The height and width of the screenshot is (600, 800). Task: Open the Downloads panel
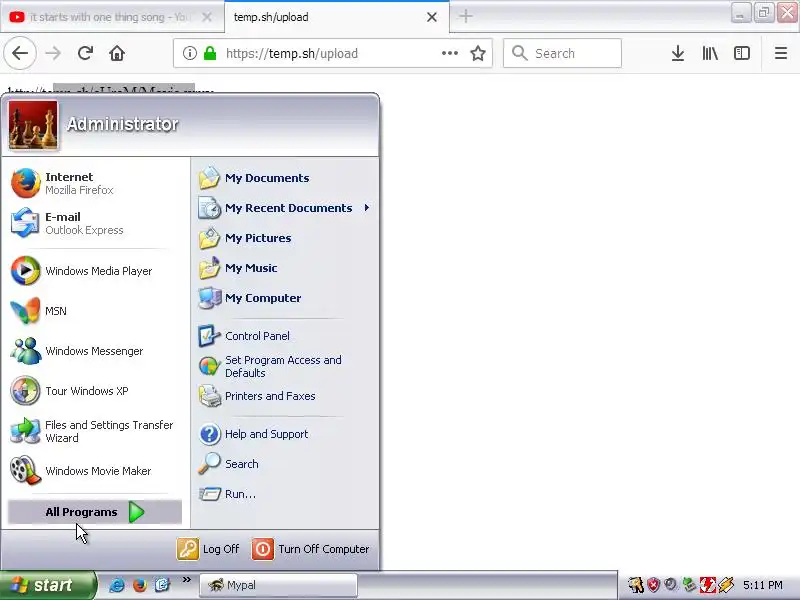[678, 53]
